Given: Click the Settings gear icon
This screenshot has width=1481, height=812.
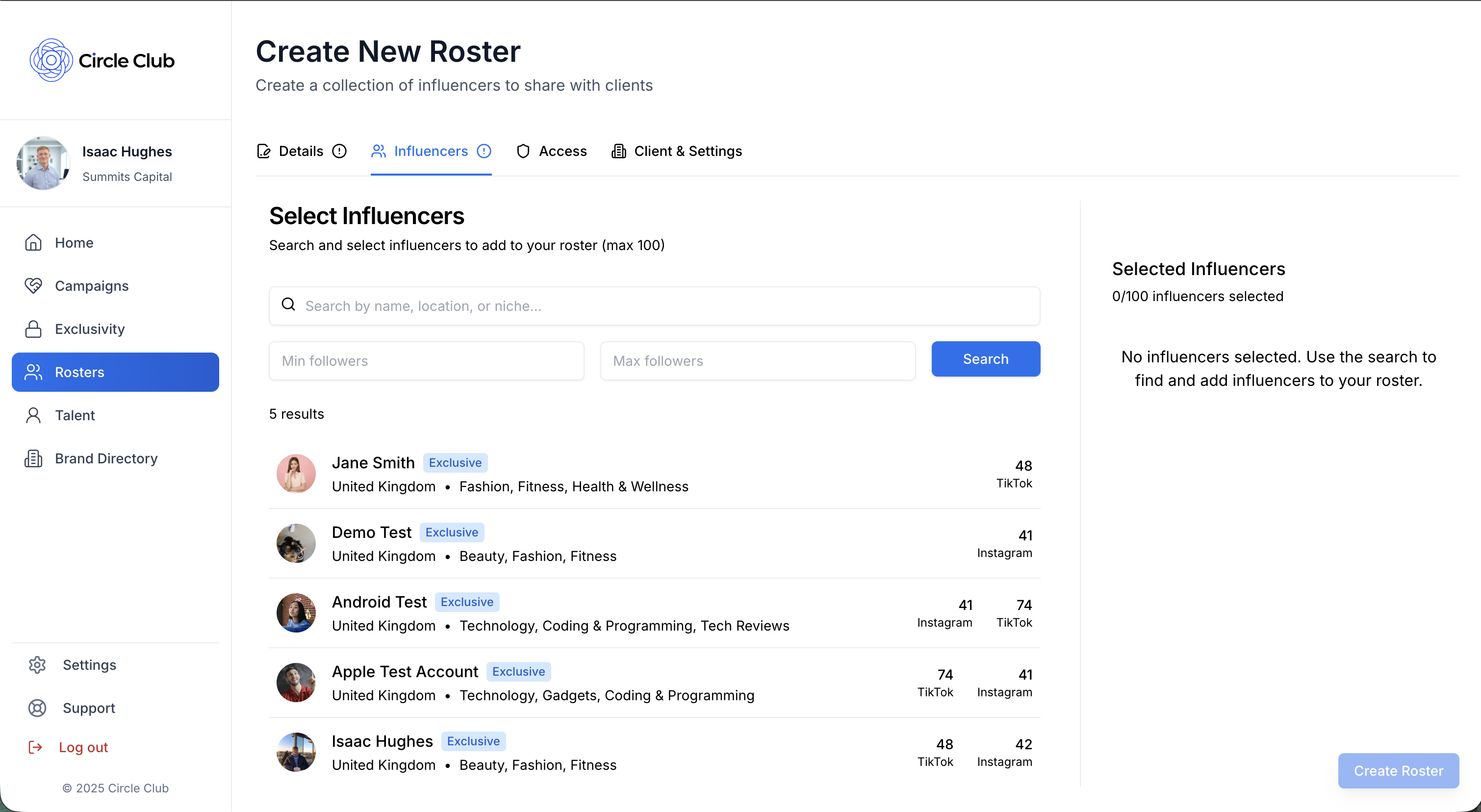Looking at the screenshot, I should point(37,665).
